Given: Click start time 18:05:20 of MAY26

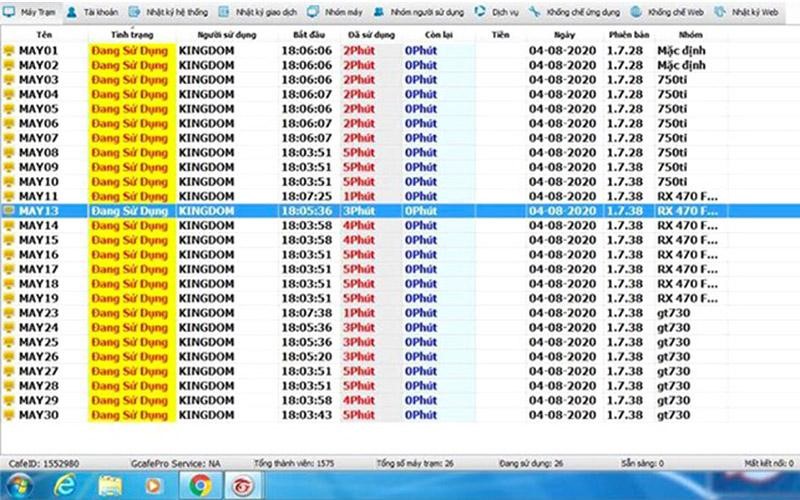Looking at the screenshot, I should tap(307, 357).
